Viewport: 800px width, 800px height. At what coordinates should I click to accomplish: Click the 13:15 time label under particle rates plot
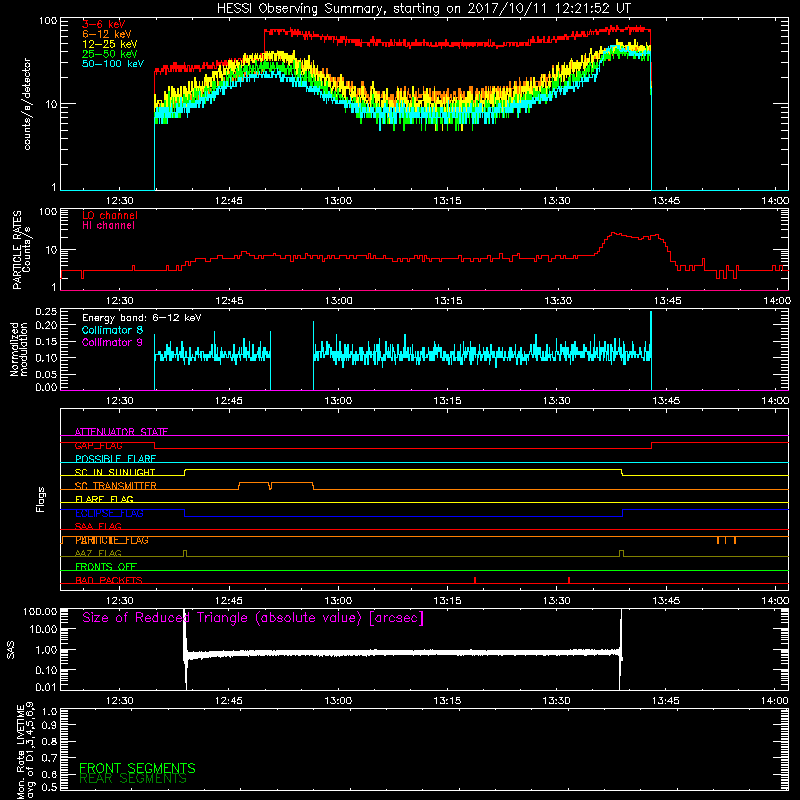click(448, 301)
